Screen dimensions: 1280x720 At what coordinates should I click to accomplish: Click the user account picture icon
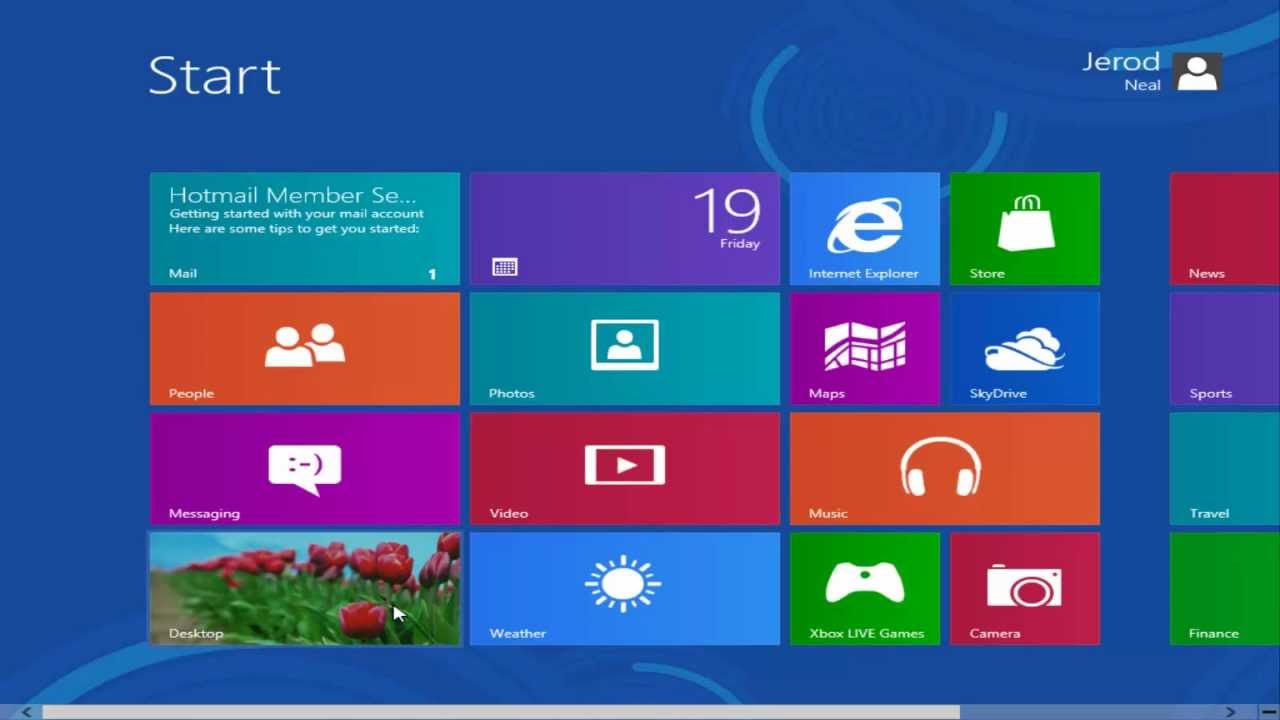1197,72
